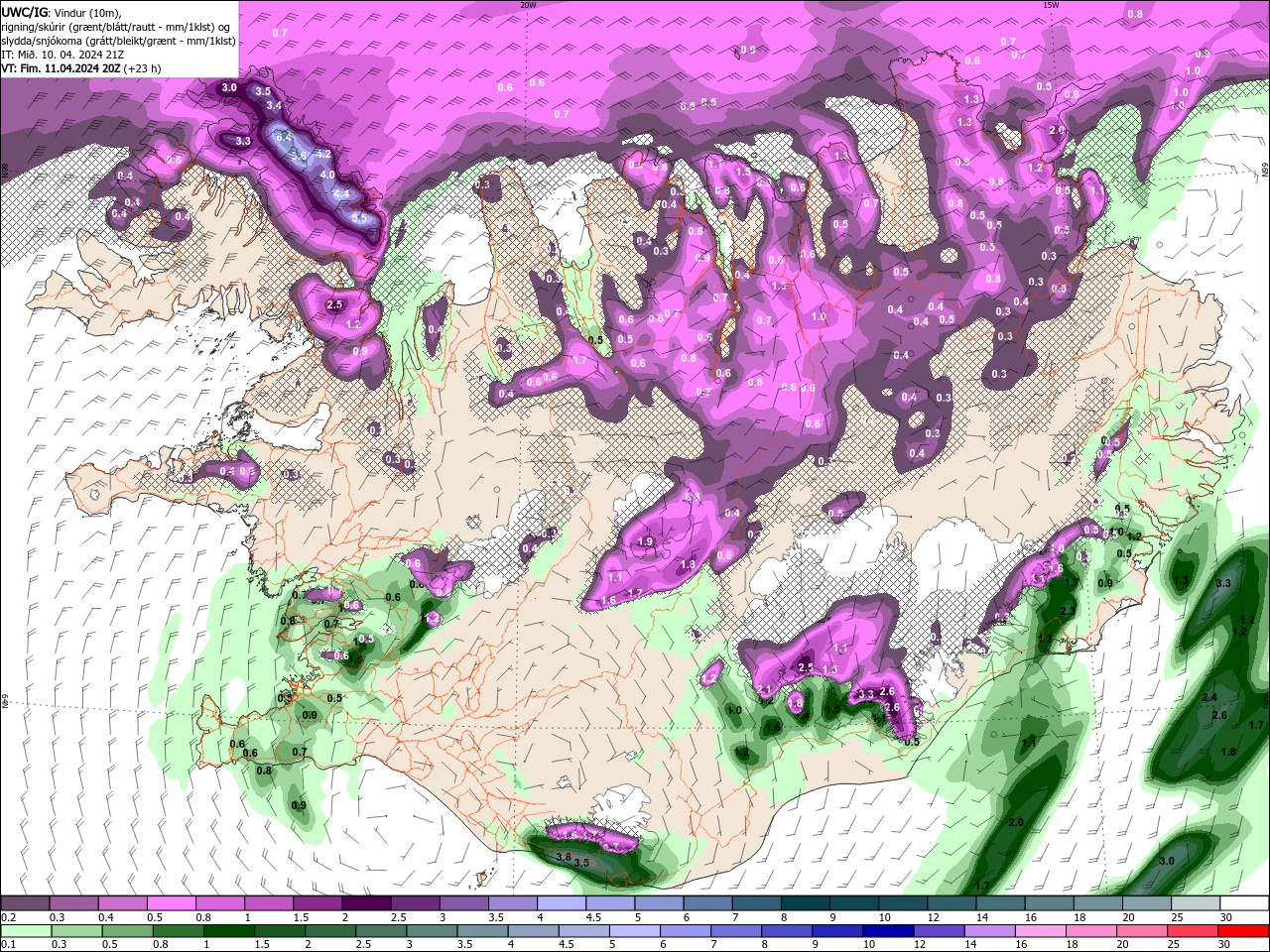Click the 4.4 snowfall value label
Screen dimensions: 1270x952
tap(342, 193)
